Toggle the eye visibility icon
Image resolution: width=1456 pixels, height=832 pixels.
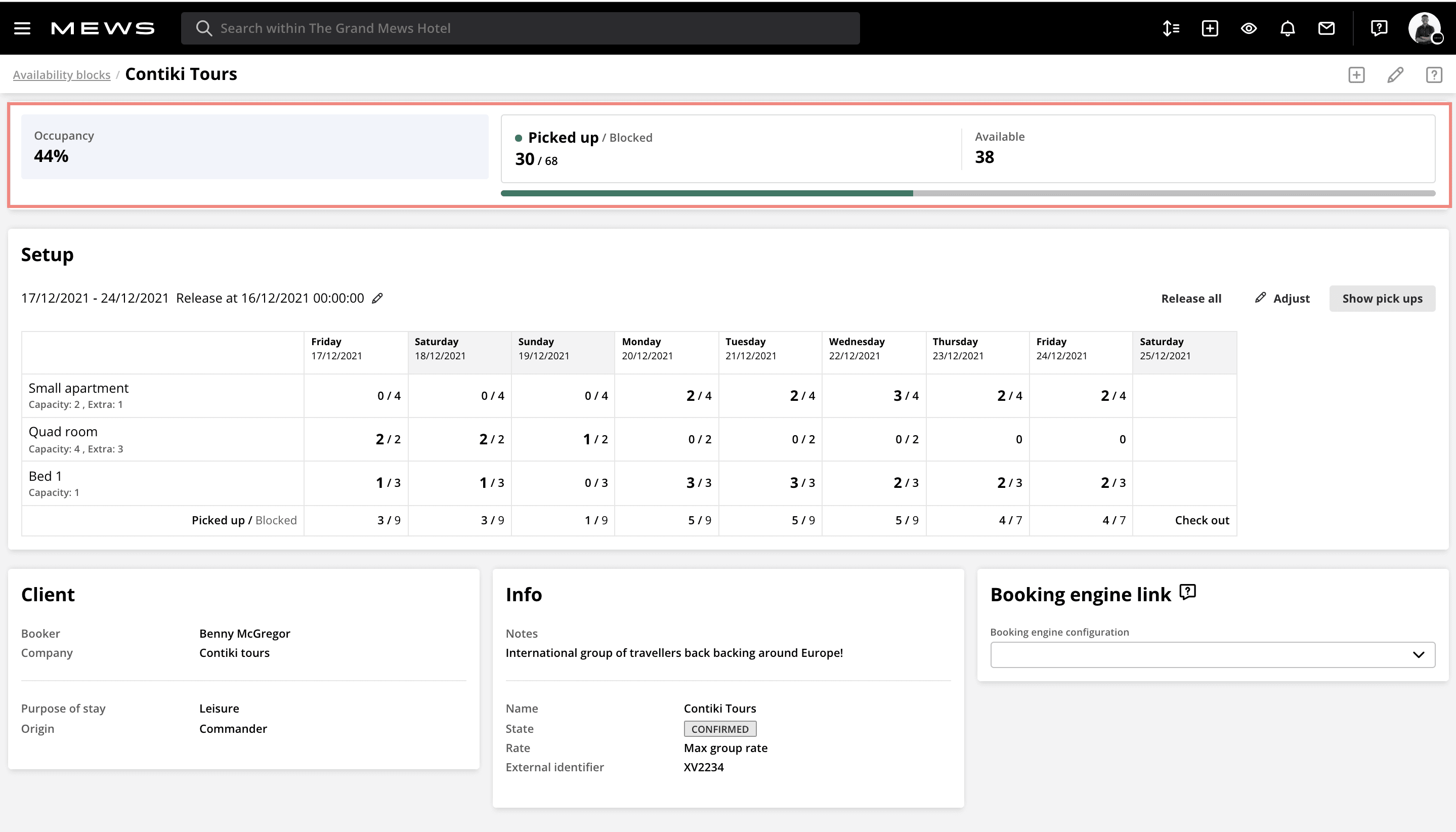pos(1249,28)
